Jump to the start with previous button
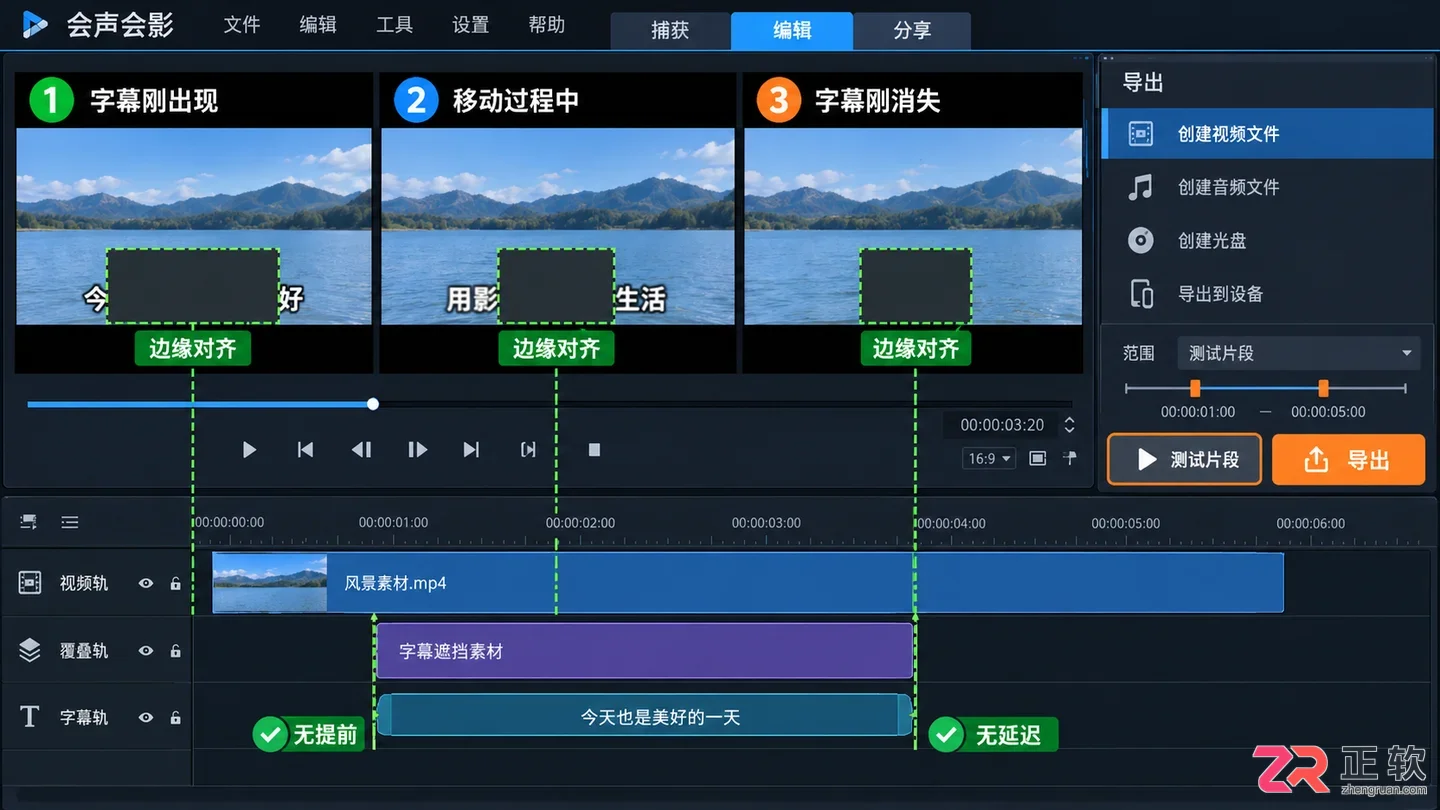Viewport: 1440px width, 810px height. [x=305, y=450]
